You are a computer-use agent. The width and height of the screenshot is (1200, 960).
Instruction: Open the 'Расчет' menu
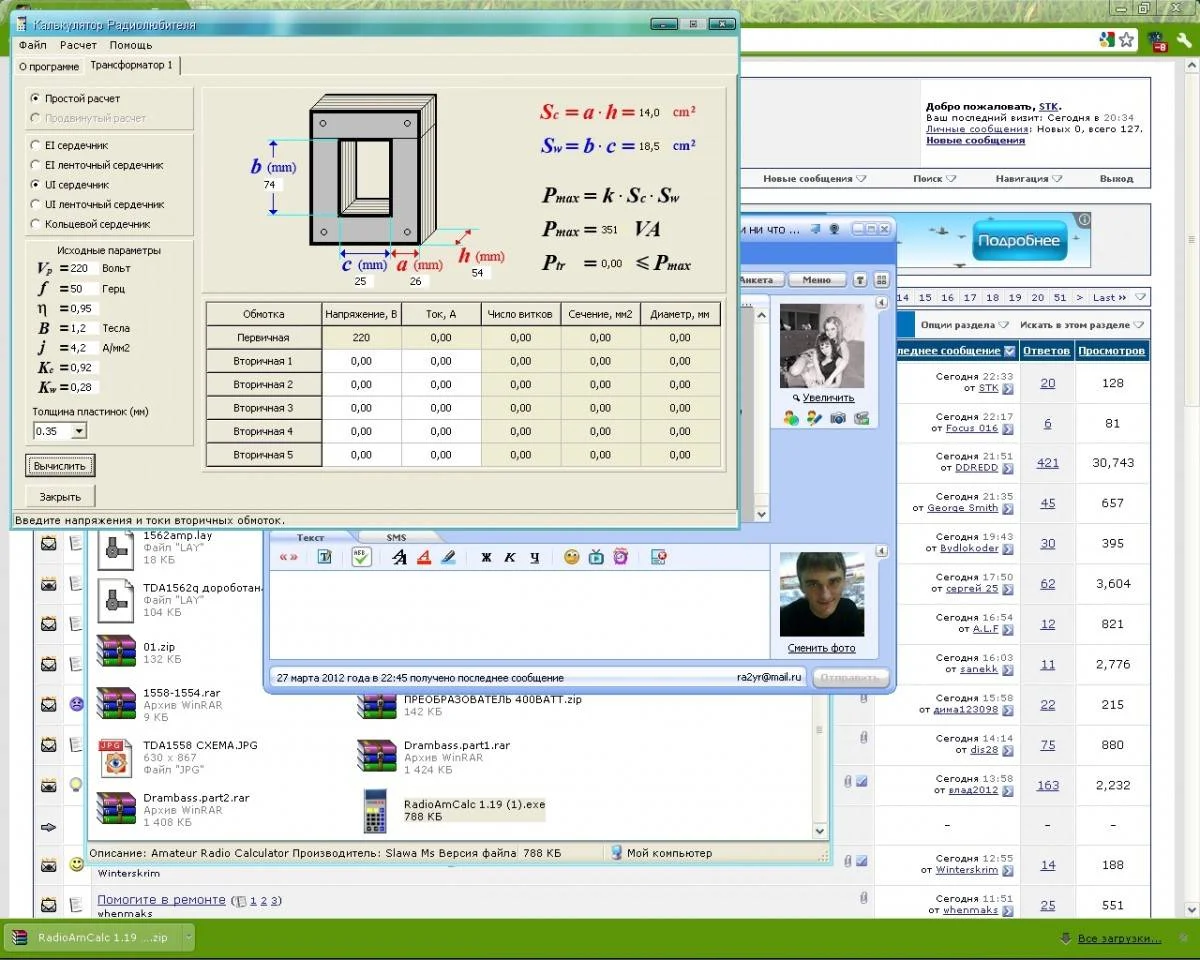[78, 45]
